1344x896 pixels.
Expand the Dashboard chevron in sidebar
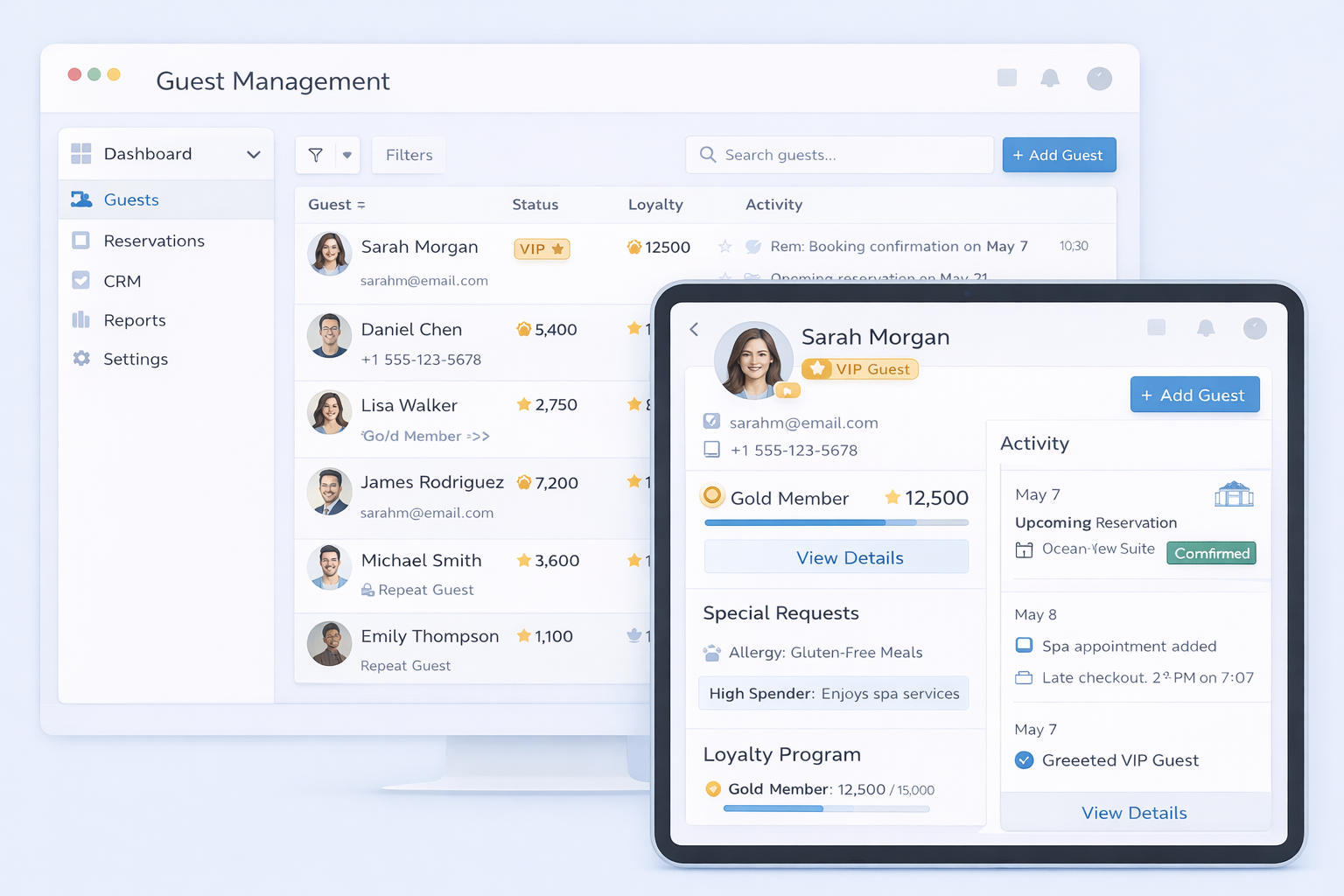(x=254, y=155)
